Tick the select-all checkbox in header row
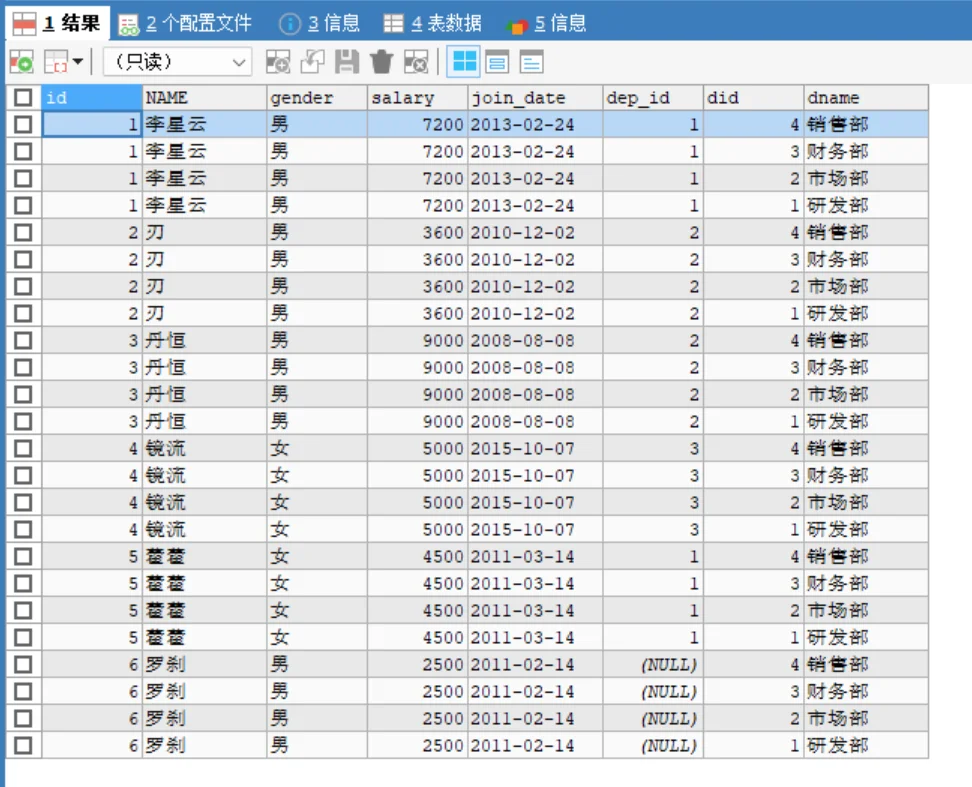Image resolution: width=972 pixels, height=787 pixels. click(x=23, y=98)
